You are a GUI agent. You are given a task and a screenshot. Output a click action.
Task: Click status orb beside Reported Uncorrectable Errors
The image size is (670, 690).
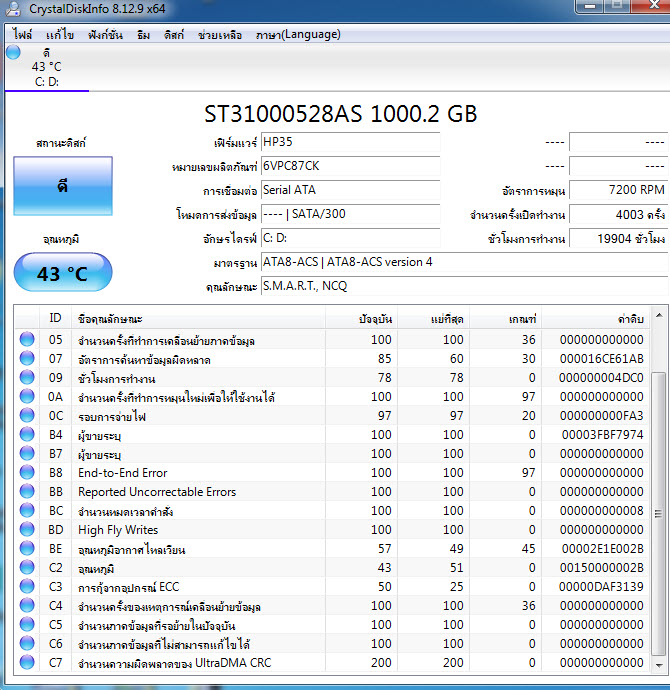tap(27, 492)
